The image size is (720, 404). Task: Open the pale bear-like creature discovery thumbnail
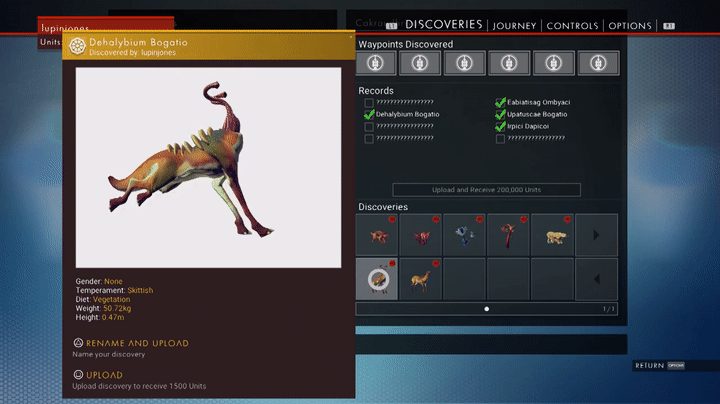point(552,235)
